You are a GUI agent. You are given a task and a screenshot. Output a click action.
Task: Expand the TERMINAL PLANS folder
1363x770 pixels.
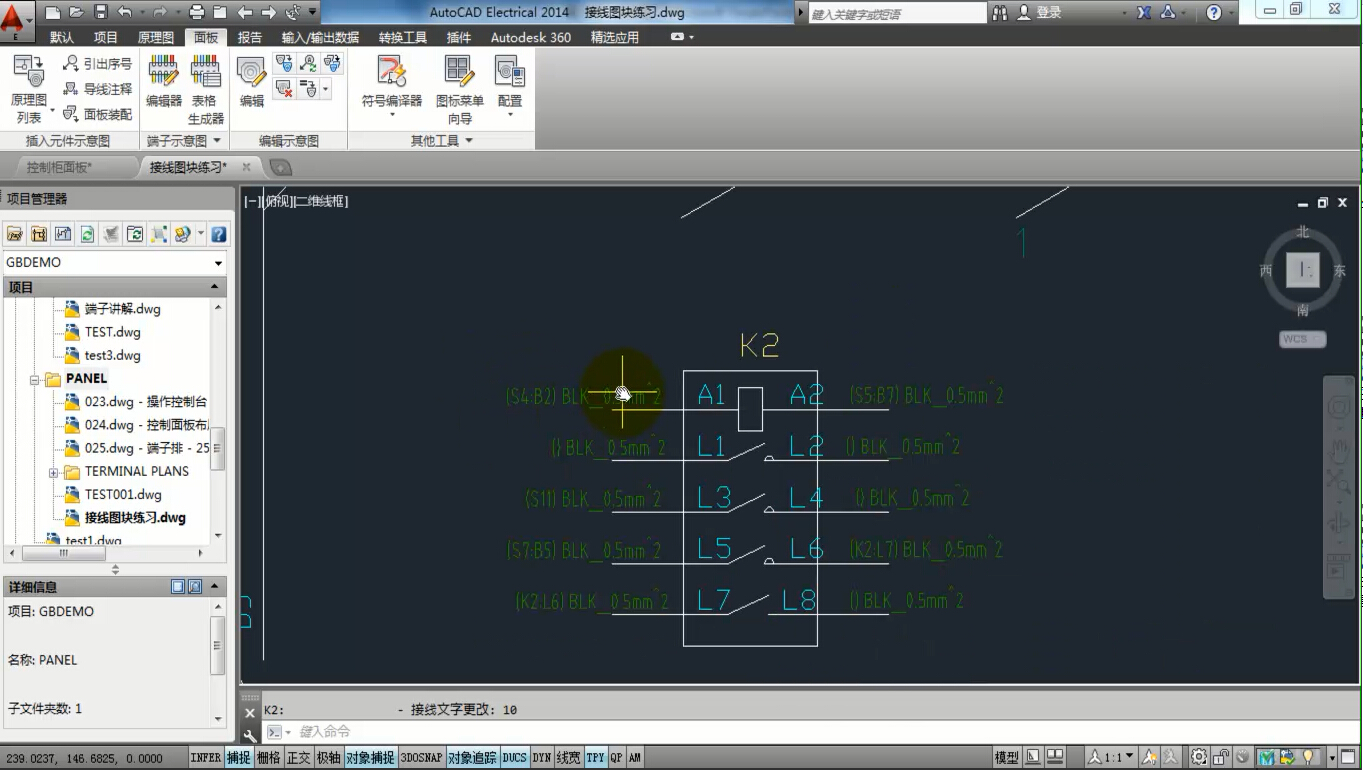point(53,472)
